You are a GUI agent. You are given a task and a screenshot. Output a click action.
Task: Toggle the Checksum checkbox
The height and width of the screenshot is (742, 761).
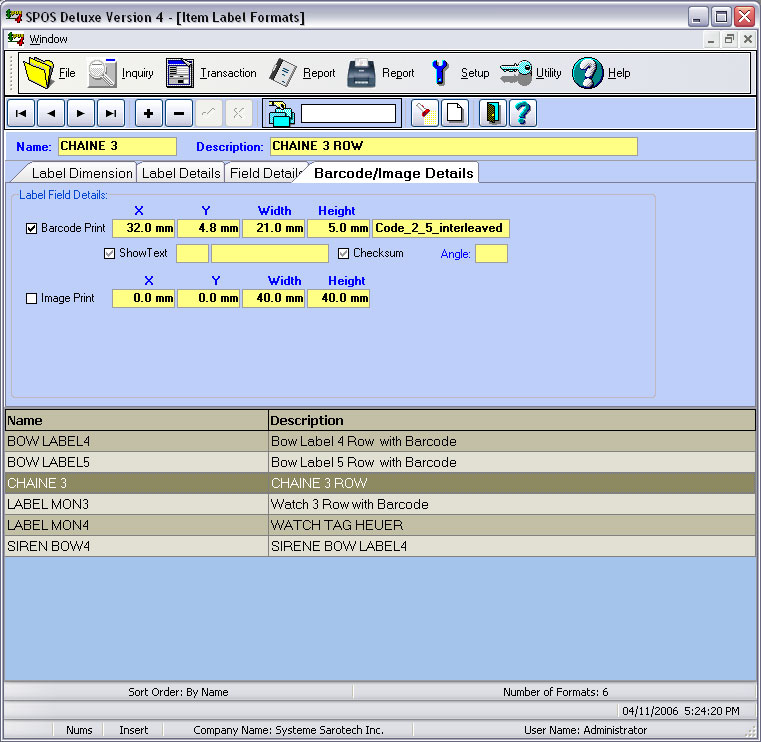pos(343,253)
